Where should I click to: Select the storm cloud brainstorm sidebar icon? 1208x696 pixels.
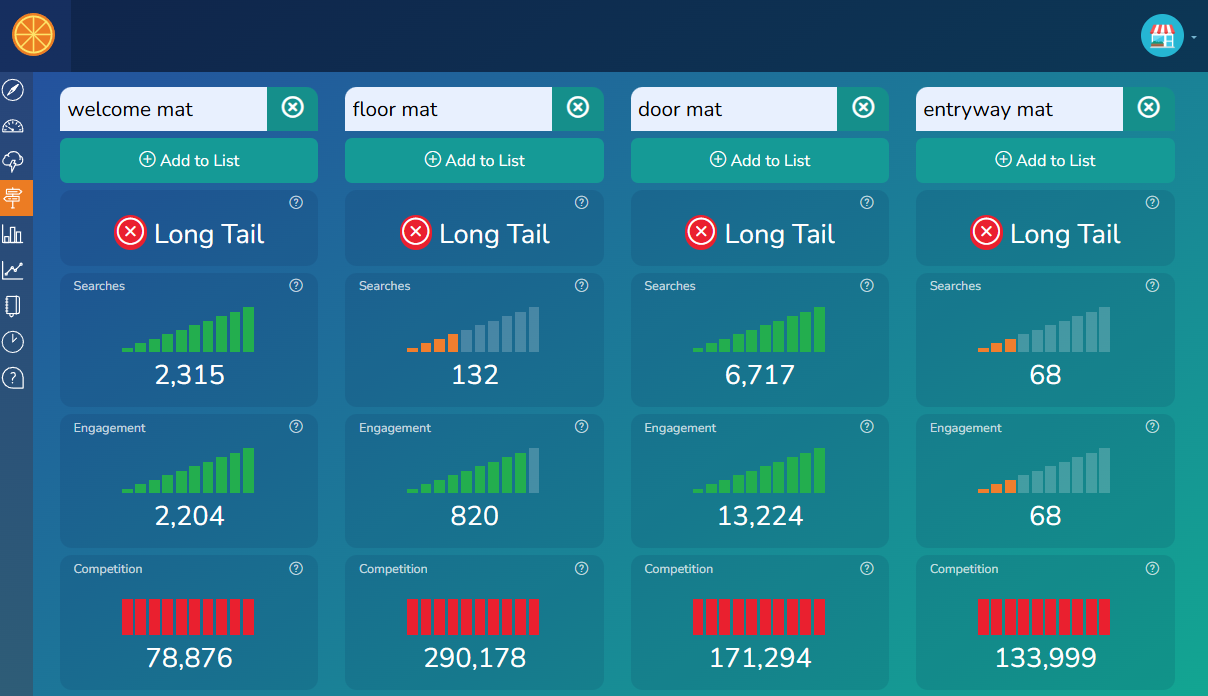point(13,162)
